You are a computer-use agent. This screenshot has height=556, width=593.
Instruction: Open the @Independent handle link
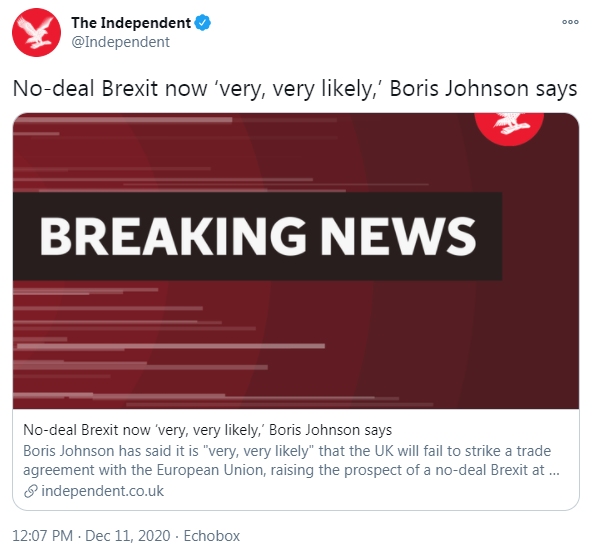(121, 42)
